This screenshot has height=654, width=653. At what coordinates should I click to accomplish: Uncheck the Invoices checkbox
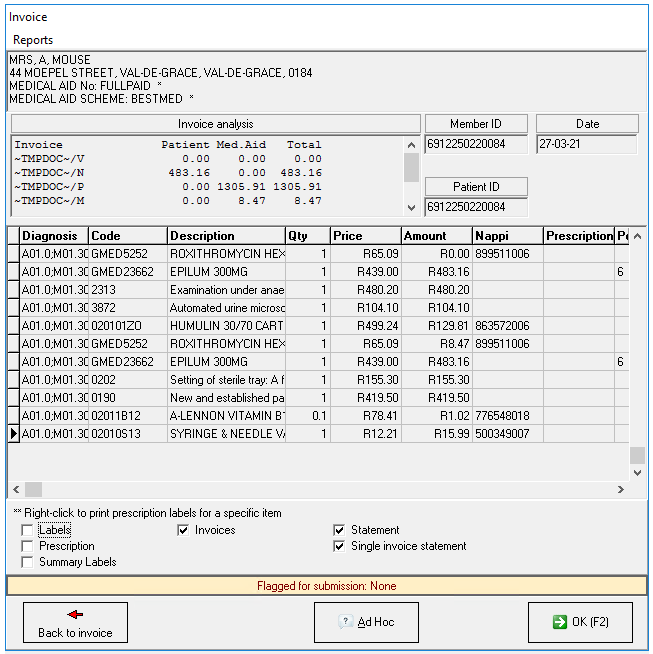[x=183, y=530]
